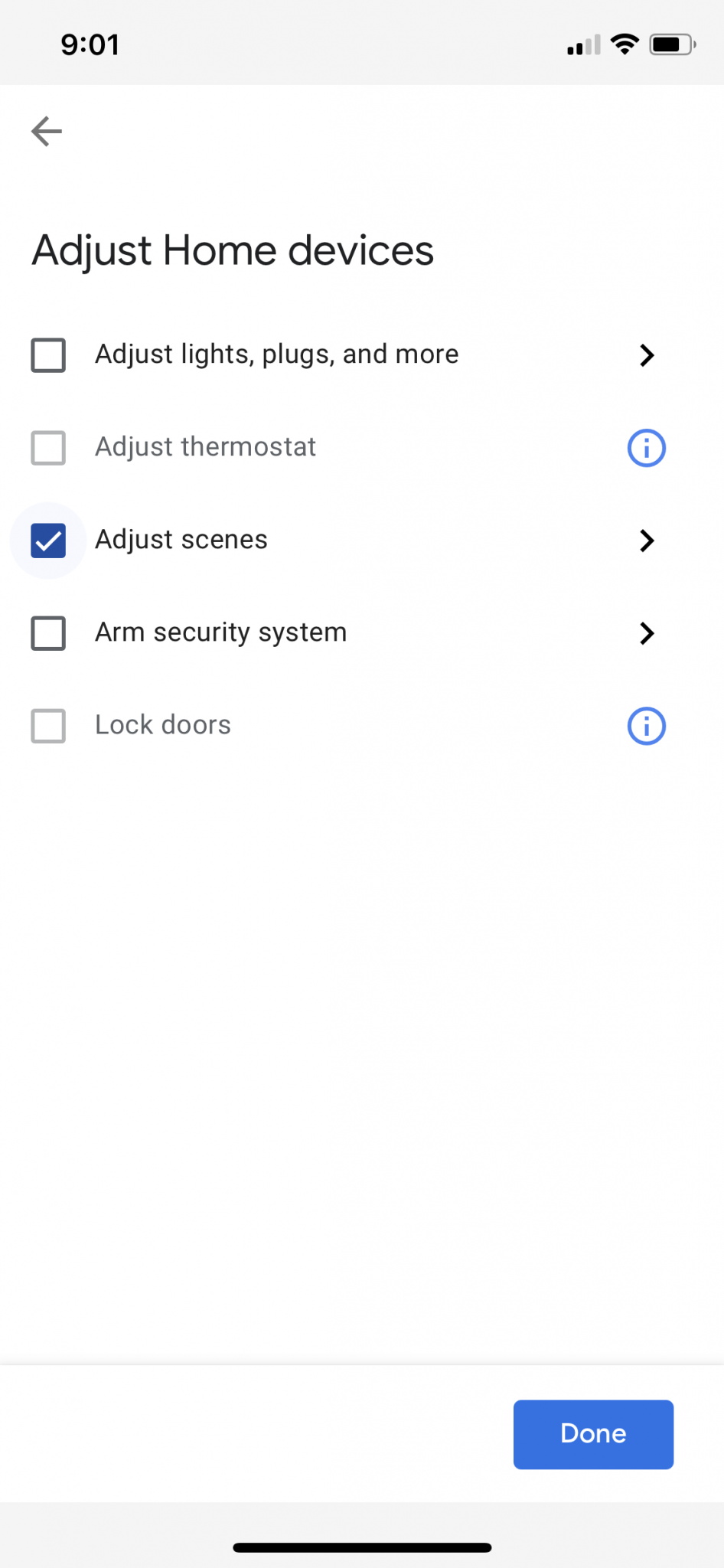Viewport: 724px width, 1568px height.
Task: Tap the info icon next to Lock doors
Action: point(646,726)
